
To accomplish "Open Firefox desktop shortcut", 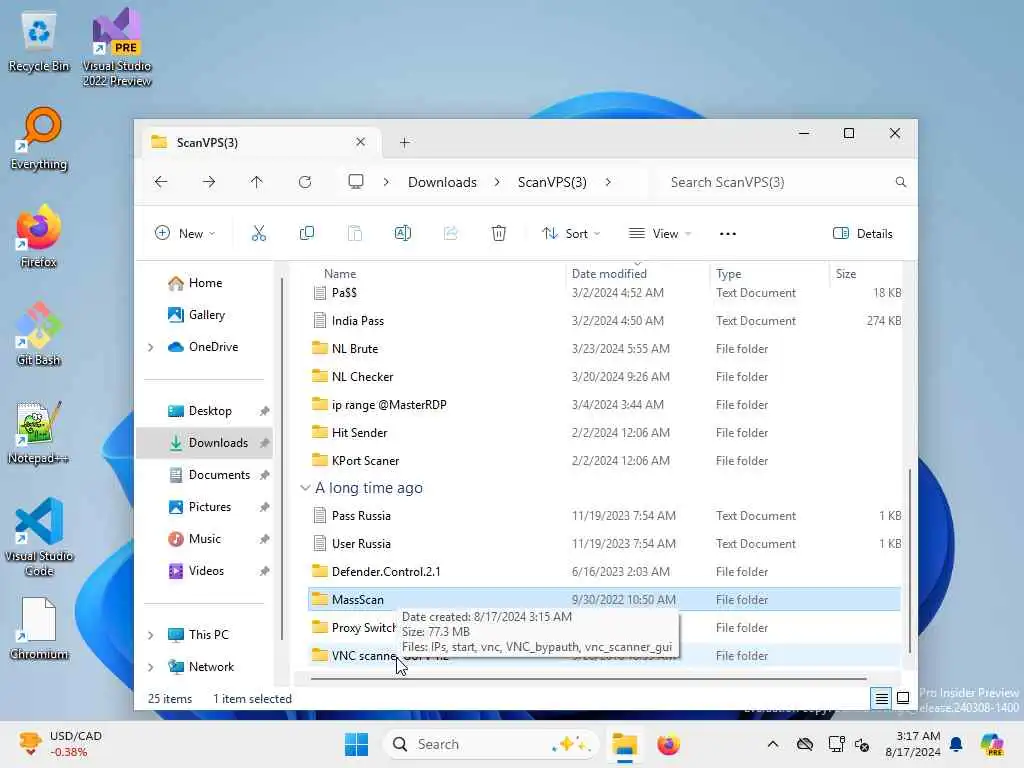I will [39, 237].
